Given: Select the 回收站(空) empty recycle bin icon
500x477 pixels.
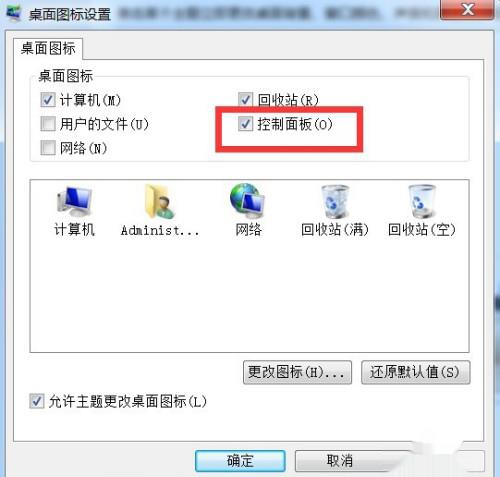Looking at the screenshot, I should pyautogui.click(x=422, y=201).
